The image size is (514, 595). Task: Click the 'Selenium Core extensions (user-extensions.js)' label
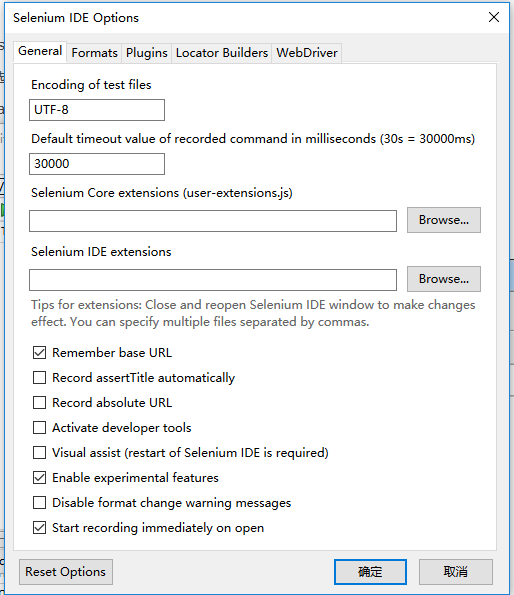[x=162, y=193]
